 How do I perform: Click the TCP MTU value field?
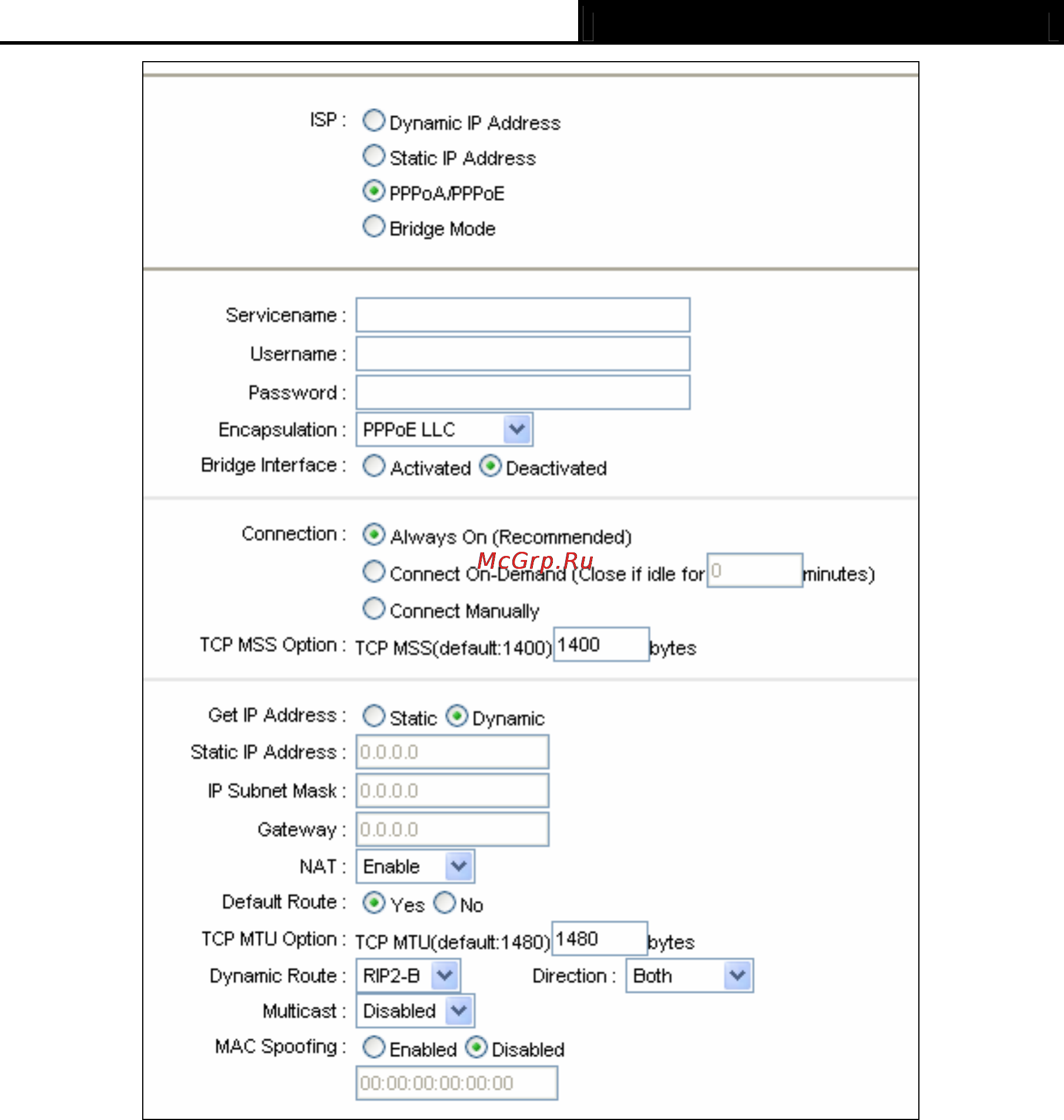600,939
